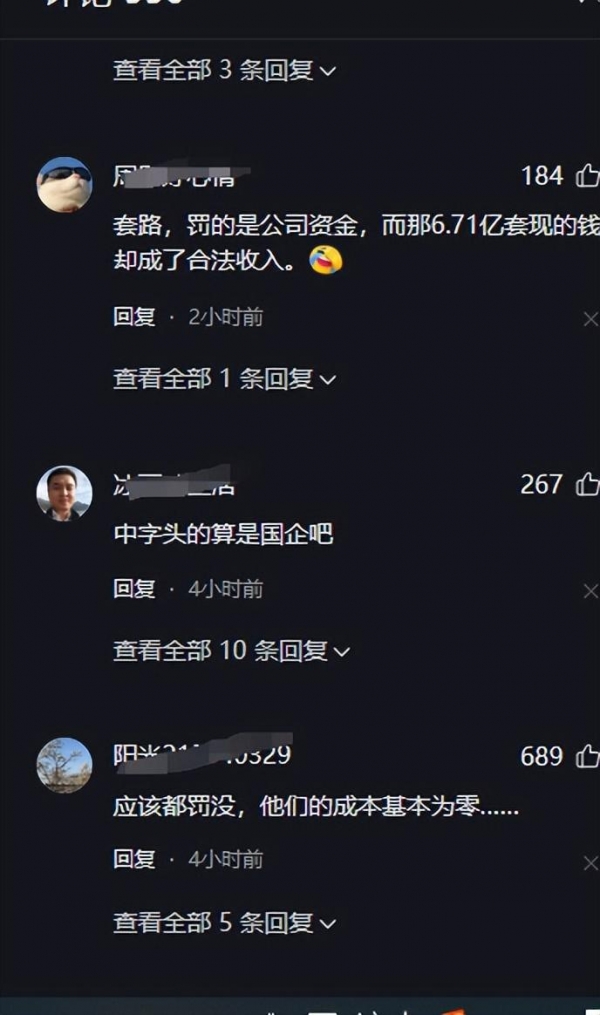Expand 查看全部 3 条回复
The height and width of the screenshot is (1015, 600).
(x=225, y=70)
